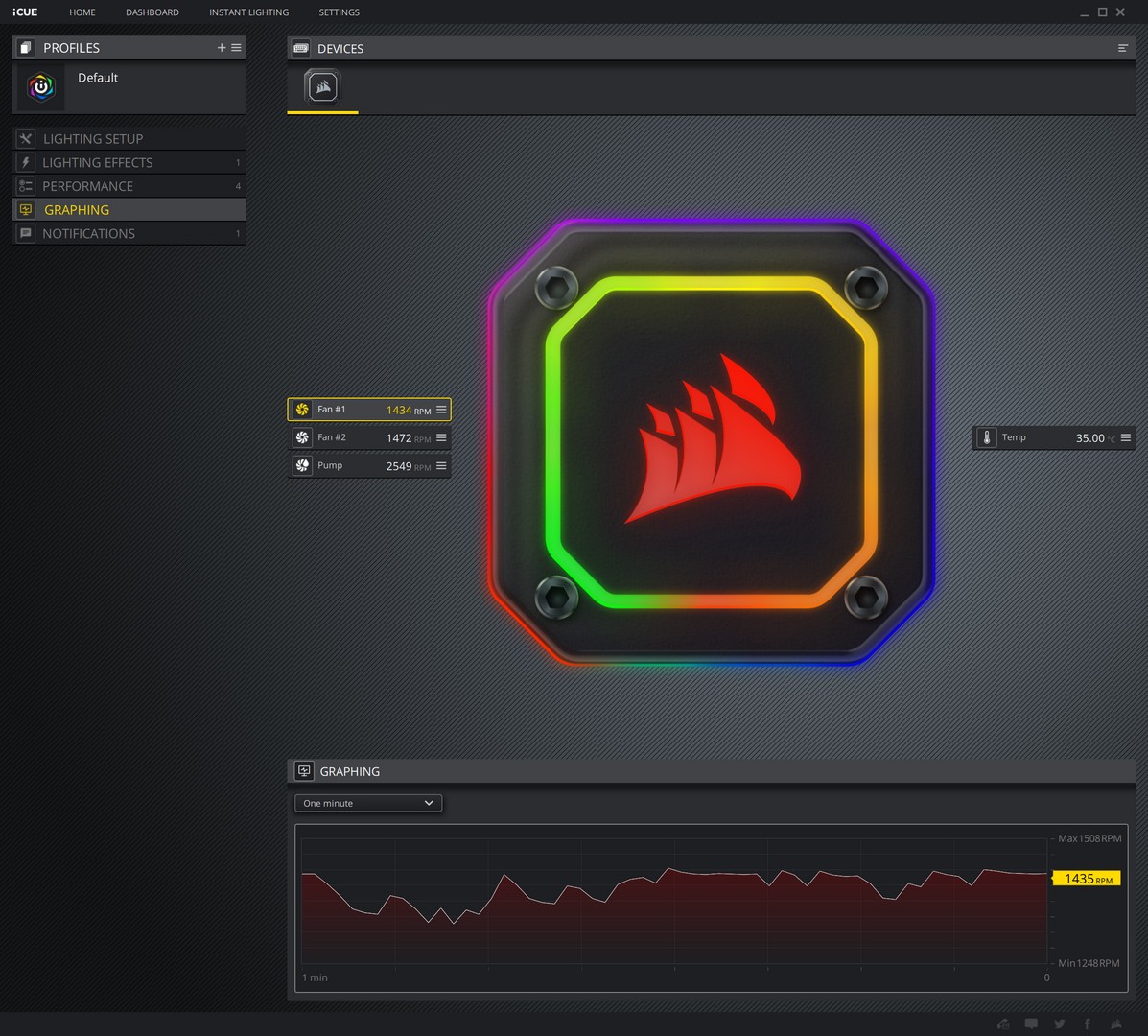
Task: Select the Corsair cooler device thumbnail
Action: 323,87
